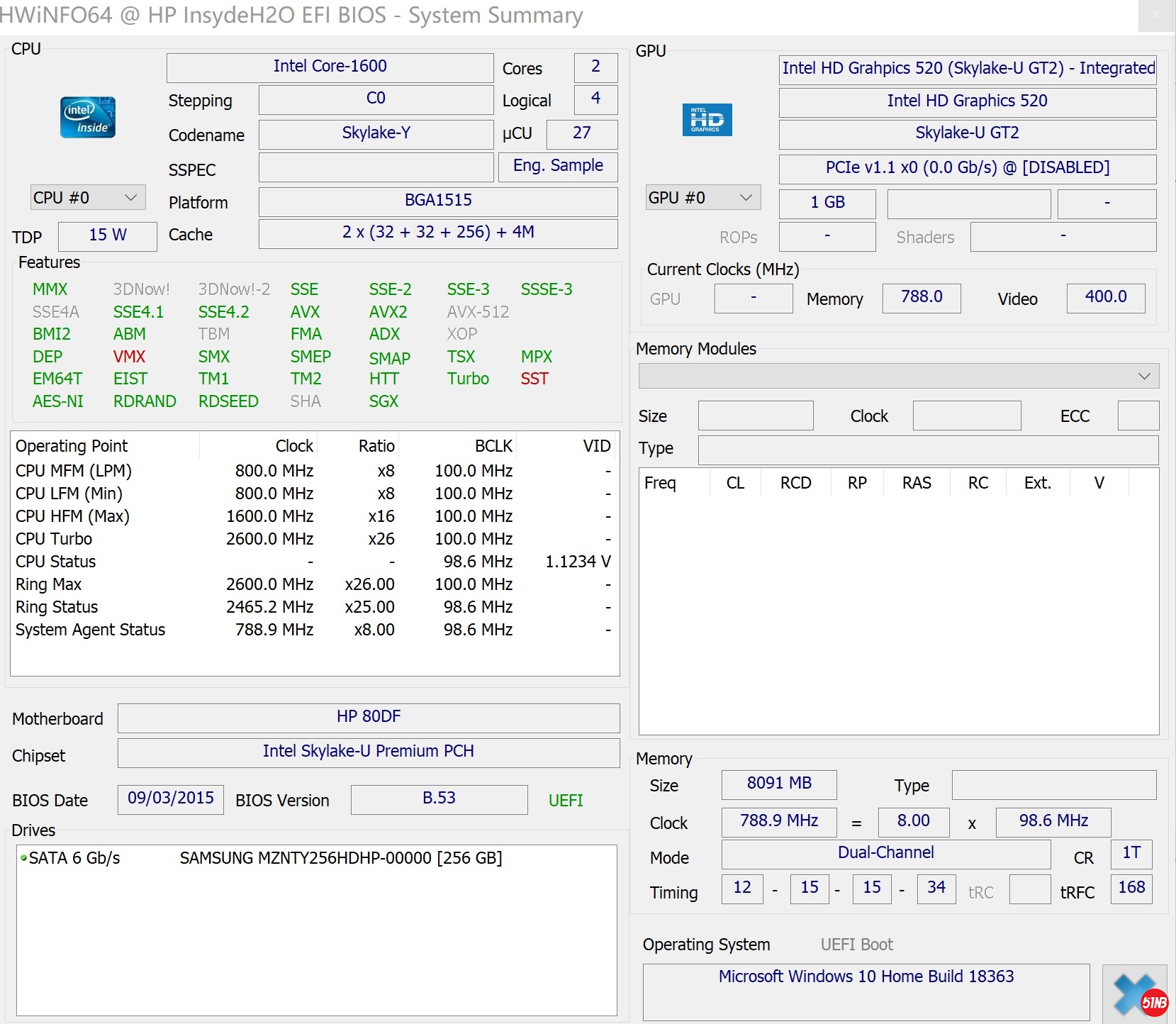Click the Windows 10 Home Build field
Screen dimensions: 1176x1024
866,977
